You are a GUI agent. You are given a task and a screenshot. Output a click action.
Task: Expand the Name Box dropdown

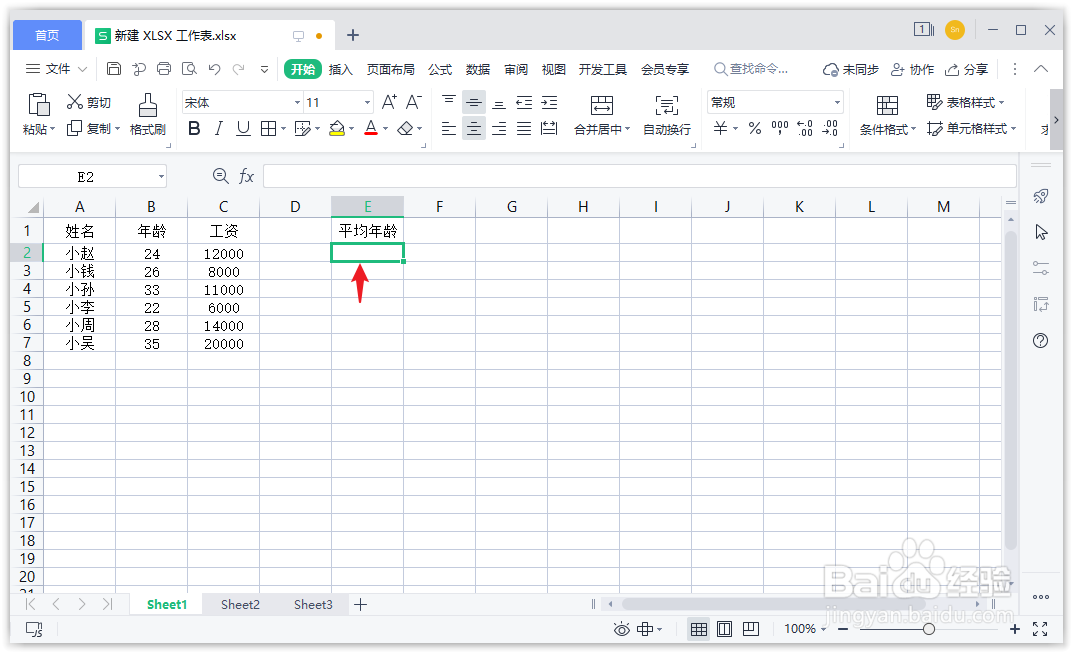click(161, 177)
